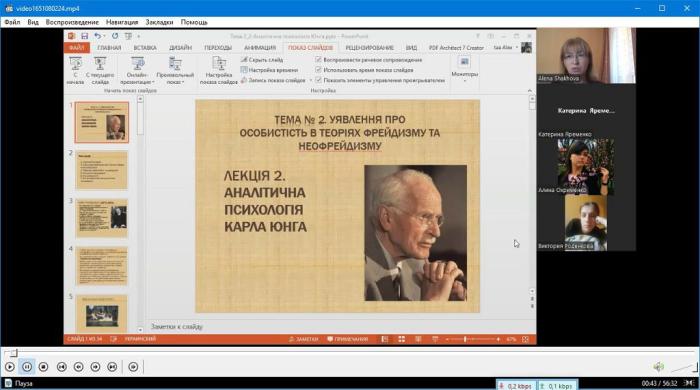700x390 pixels.
Task: Click the Undo arrow in PowerPoint toolbar
Action: 98,36
